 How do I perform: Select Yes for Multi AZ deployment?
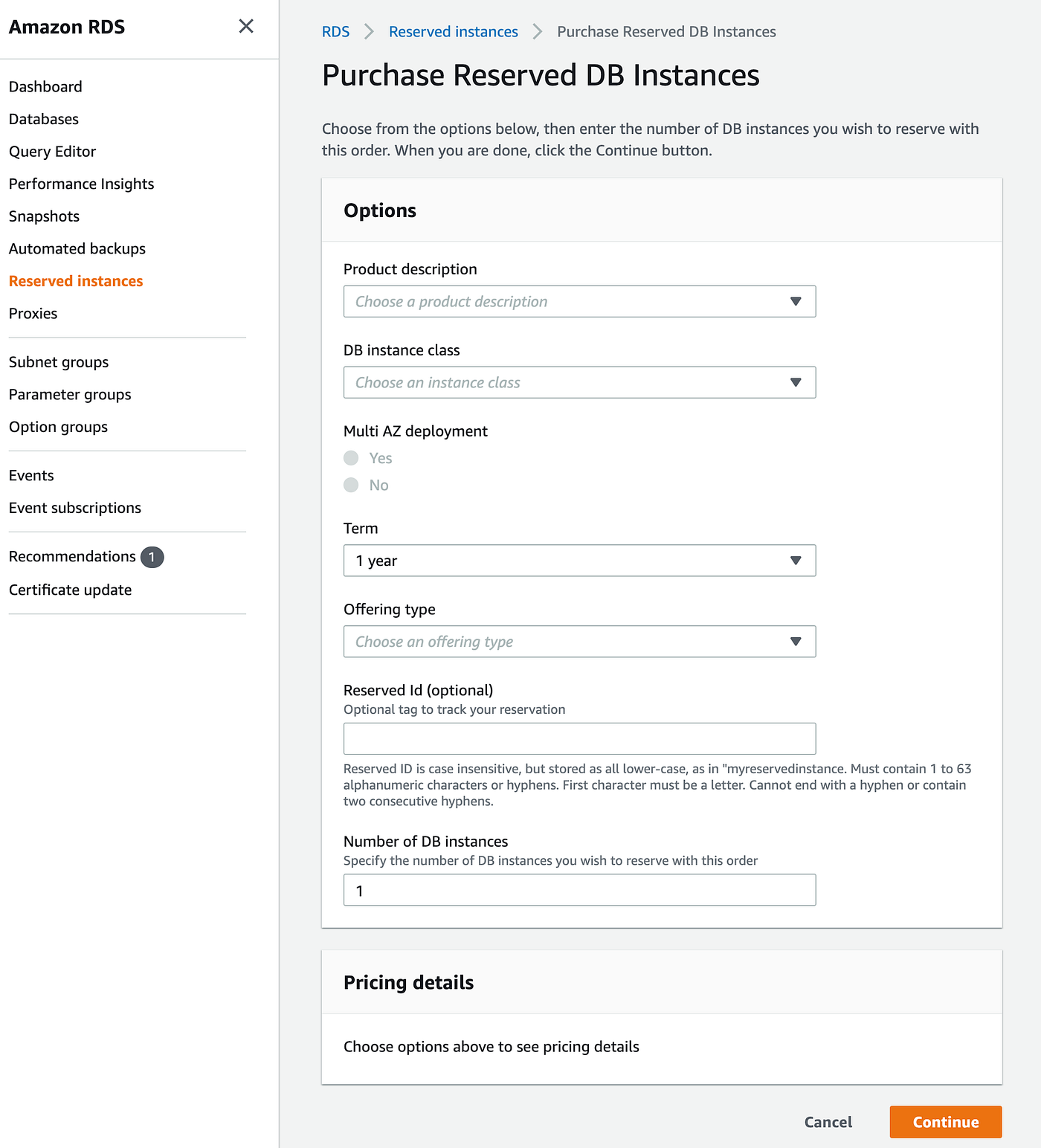350,458
